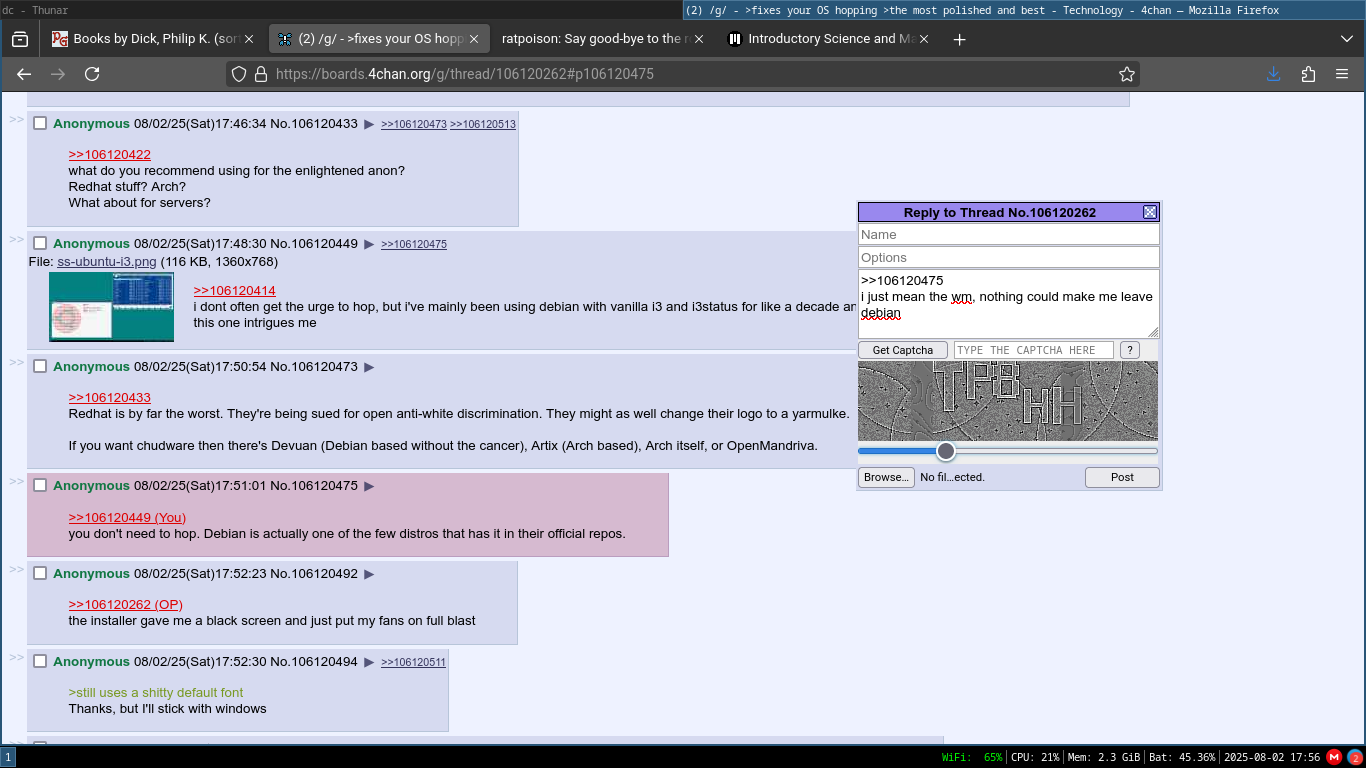Open a new tab
This screenshot has width=1366, height=768.
point(960,39)
